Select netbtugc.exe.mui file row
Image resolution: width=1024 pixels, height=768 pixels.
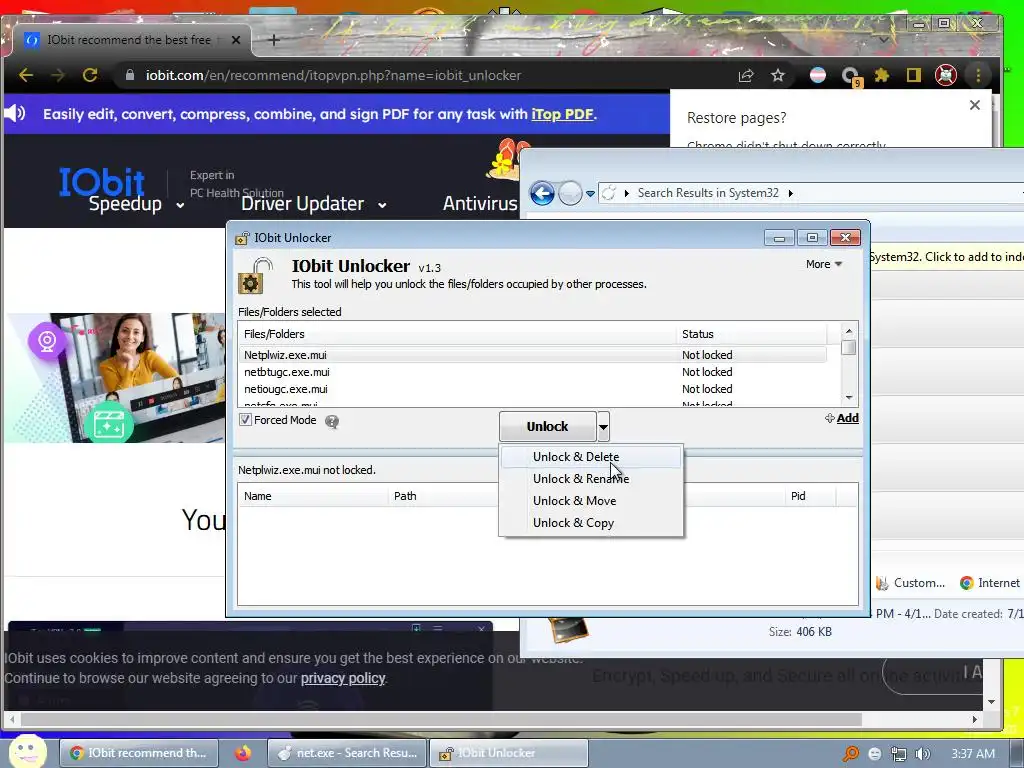pos(532,372)
